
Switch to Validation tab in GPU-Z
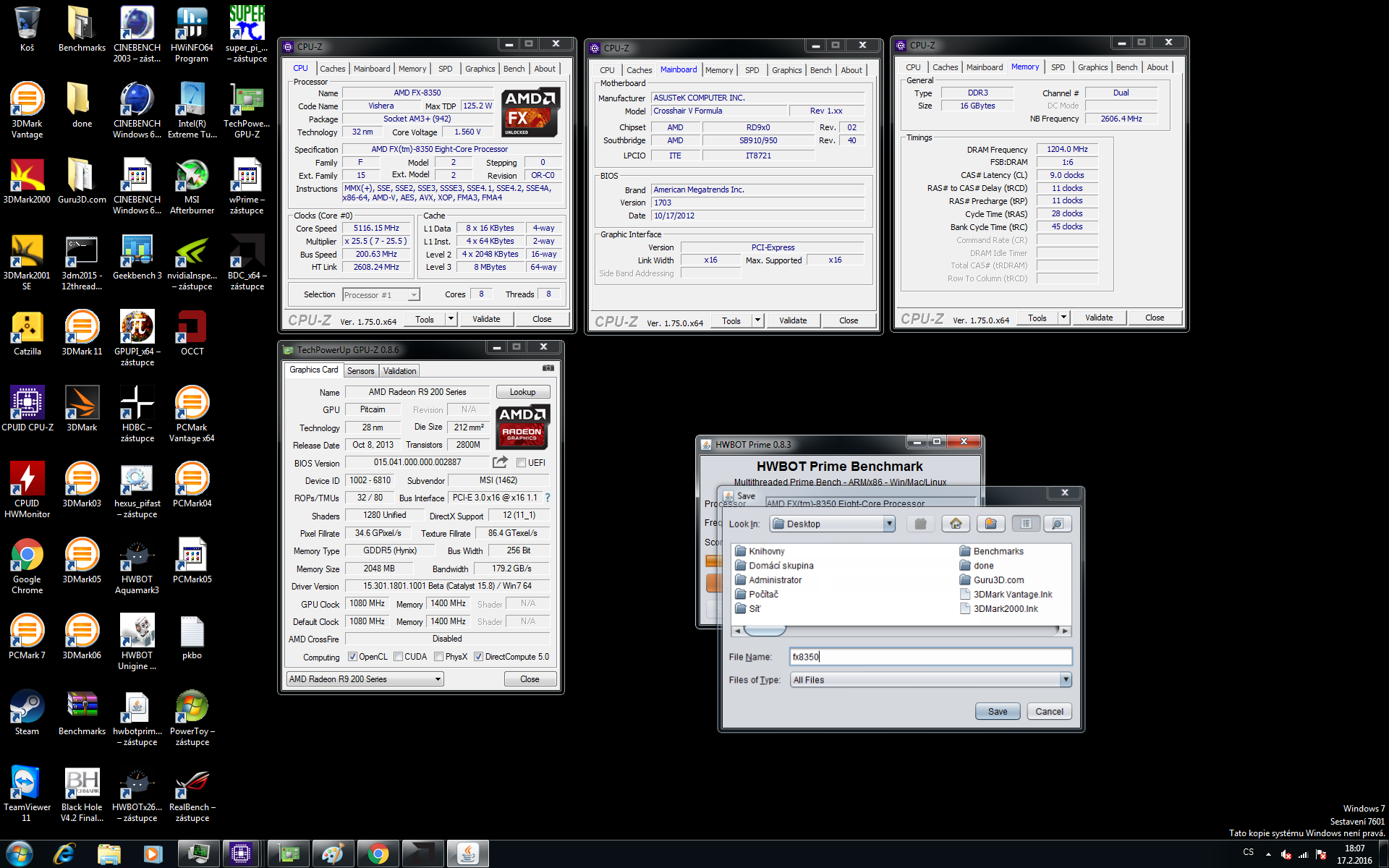(x=399, y=371)
